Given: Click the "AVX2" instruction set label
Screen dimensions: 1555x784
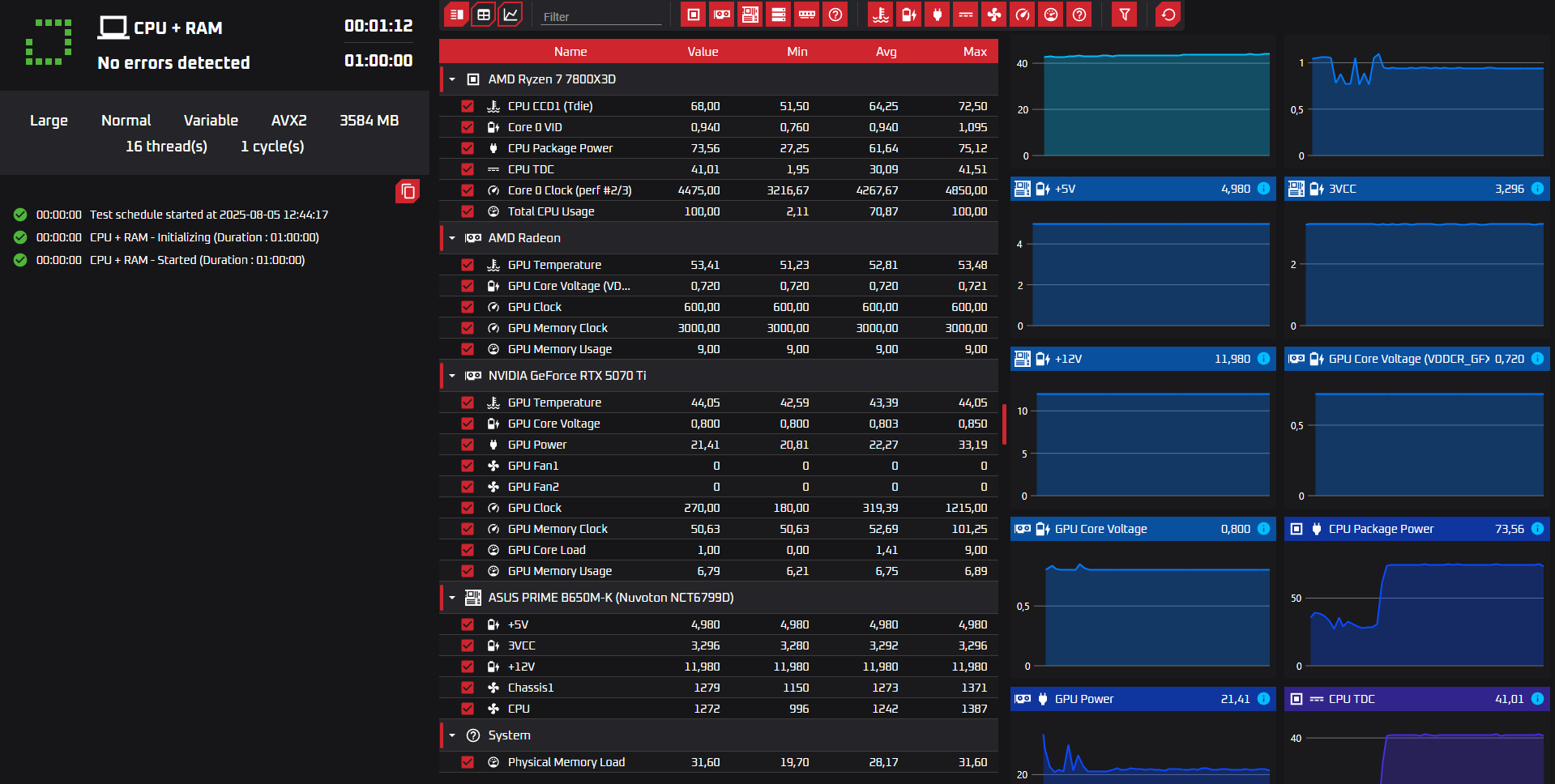Looking at the screenshot, I should (288, 121).
